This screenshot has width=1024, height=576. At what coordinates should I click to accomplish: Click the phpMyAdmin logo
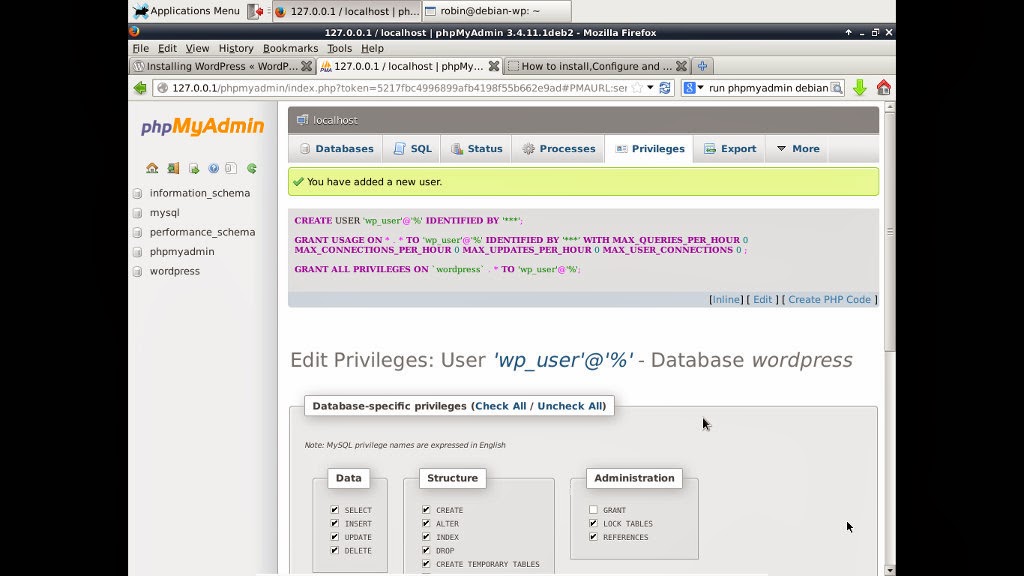(202, 126)
